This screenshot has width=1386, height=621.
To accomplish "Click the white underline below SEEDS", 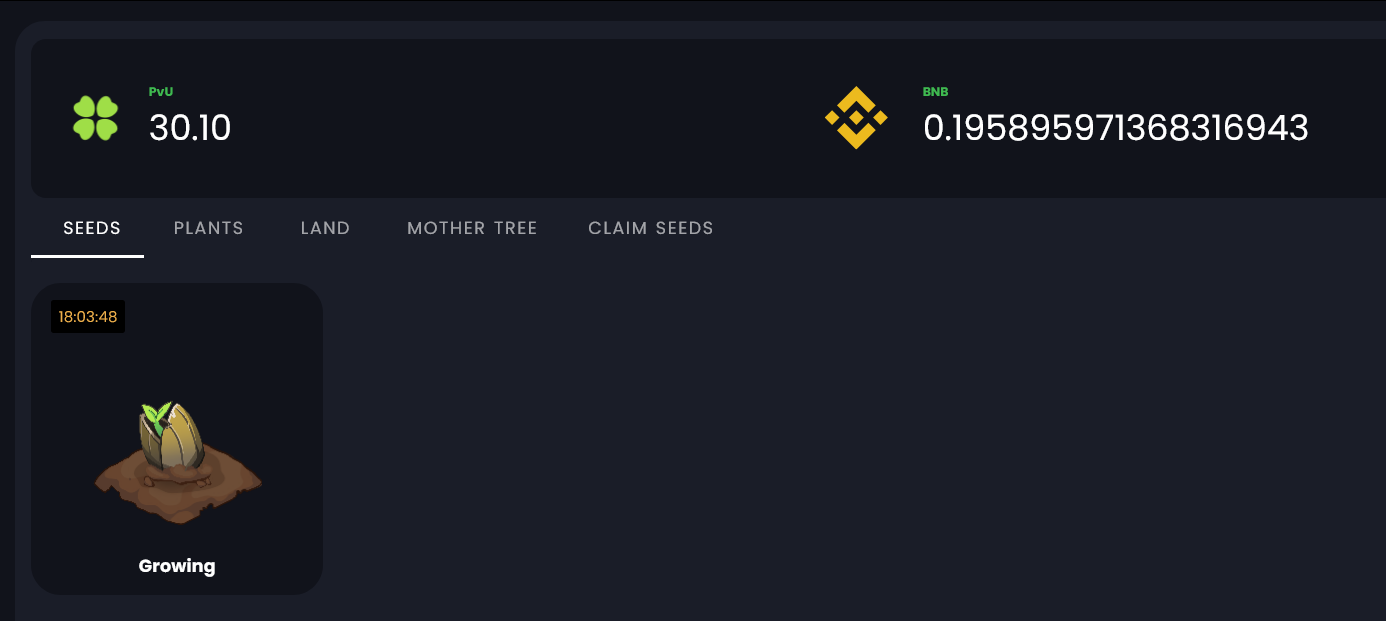I will [x=88, y=256].
